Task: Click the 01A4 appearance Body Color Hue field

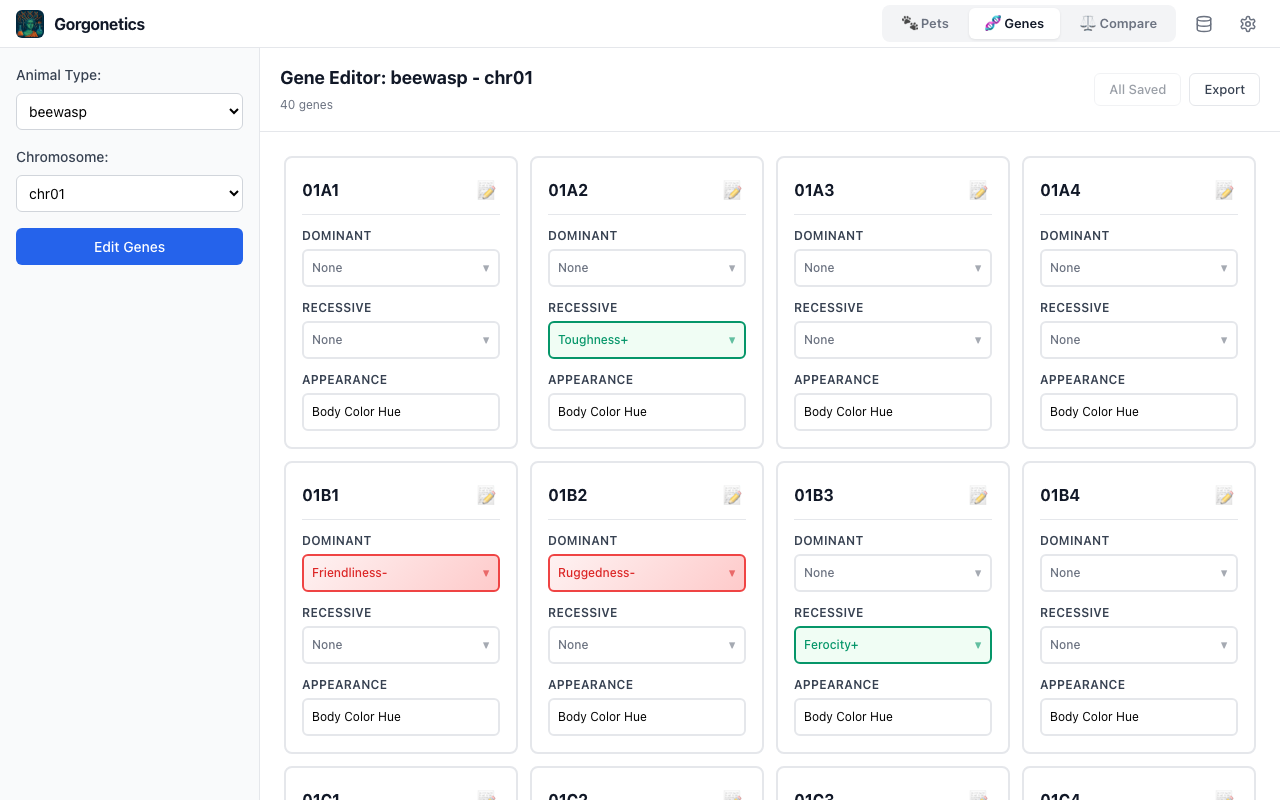Action: tap(1139, 412)
